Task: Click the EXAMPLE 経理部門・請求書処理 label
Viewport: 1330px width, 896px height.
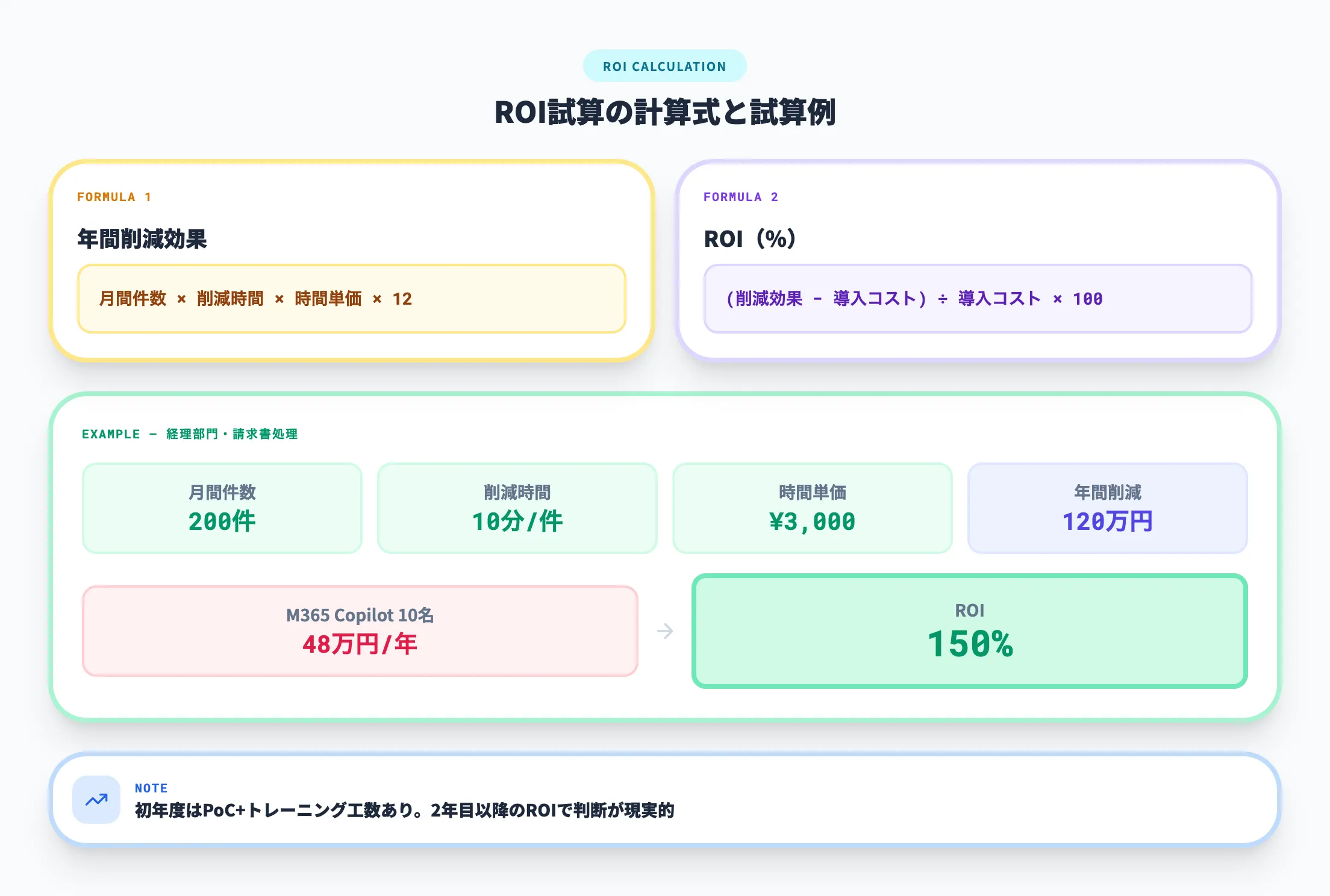Action: [x=190, y=434]
